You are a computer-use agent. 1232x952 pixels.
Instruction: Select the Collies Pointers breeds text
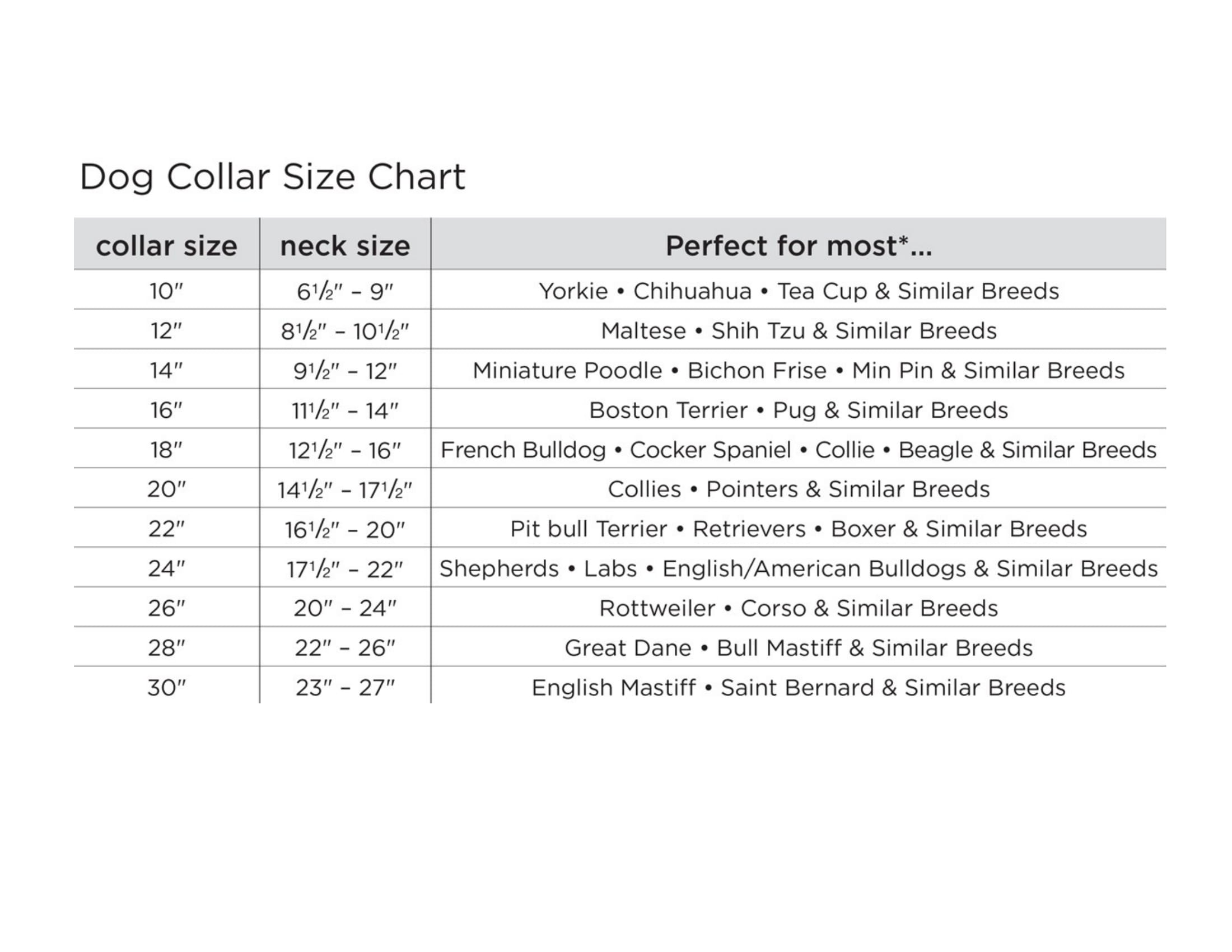point(799,489)
